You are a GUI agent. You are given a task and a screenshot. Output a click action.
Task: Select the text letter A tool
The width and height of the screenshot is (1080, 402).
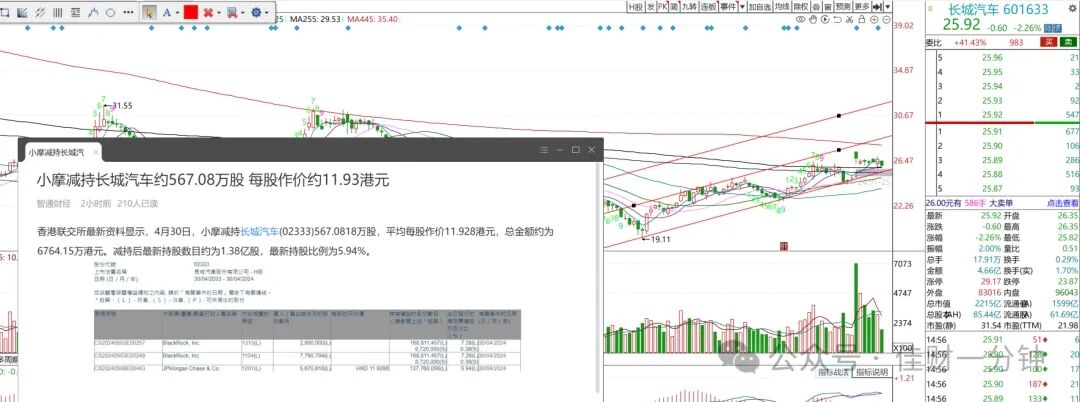point(167,12)
